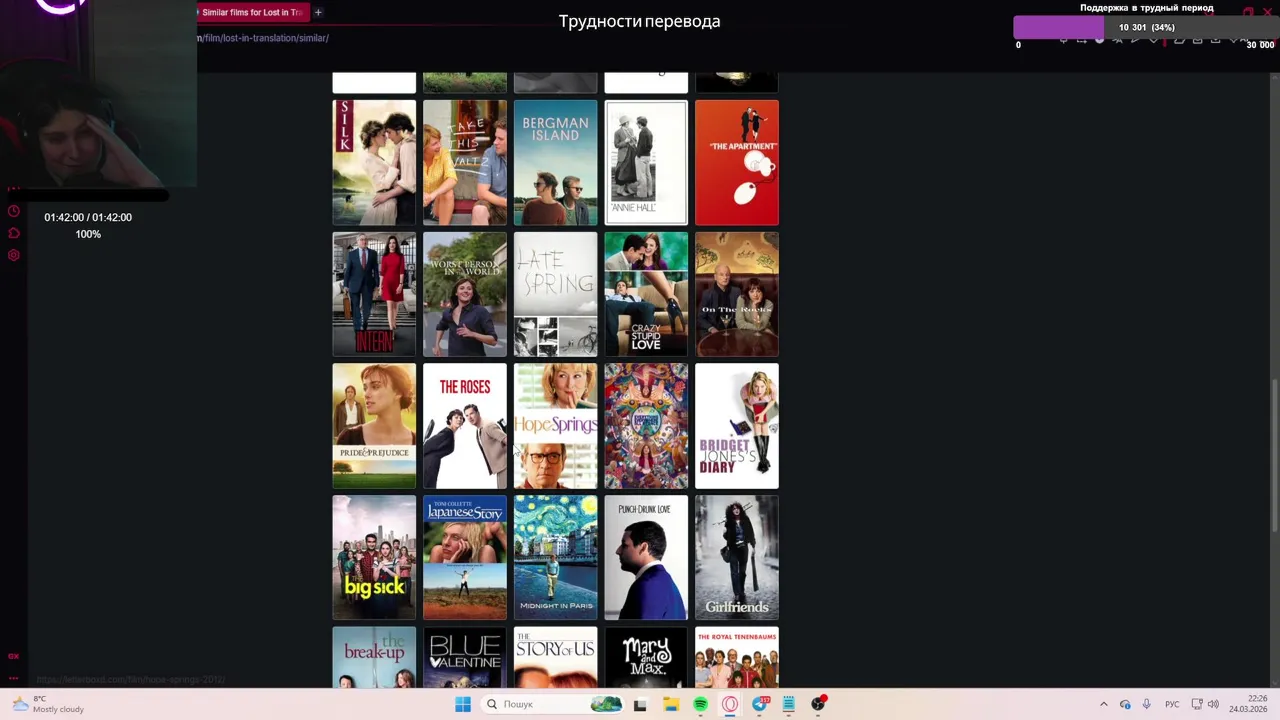Open the Pride & Prejudice poster

(374, 426)
